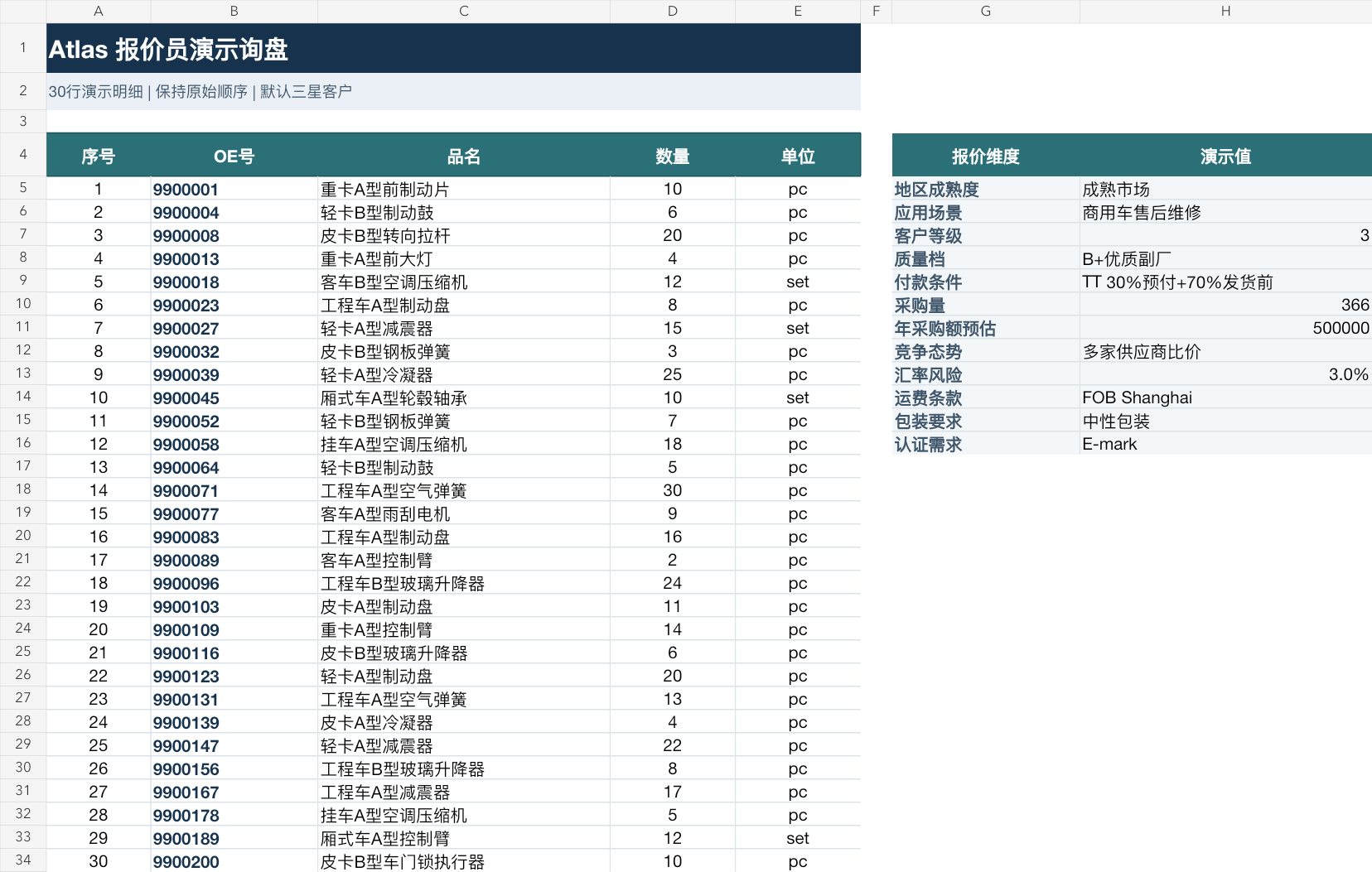The height and width of the screenshot is (872, 1372).
Task: Click the "包装要求" label cell
Action: 986,421
